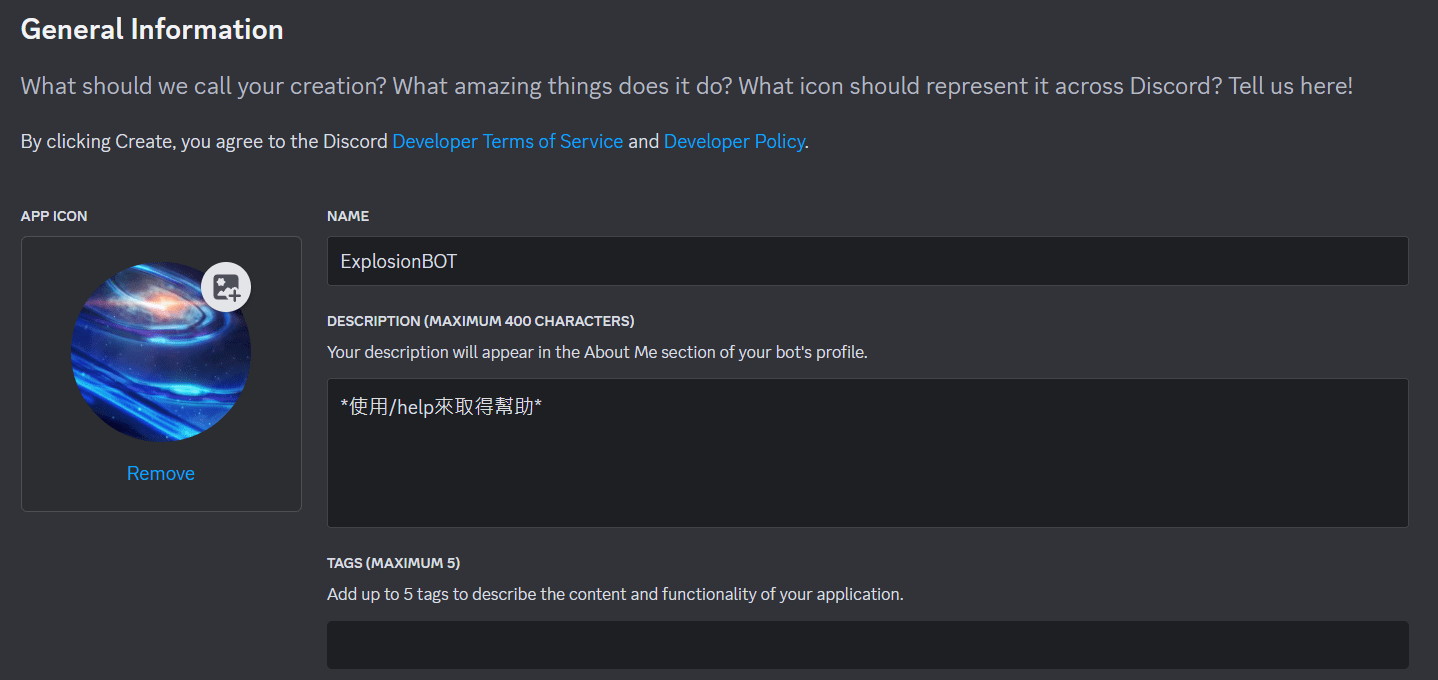The height and width of the screenshot is (680, 1438).
Task: Click the 'Your description will appear' hint text
Action: pyautogui.click(x=597, y=352)
